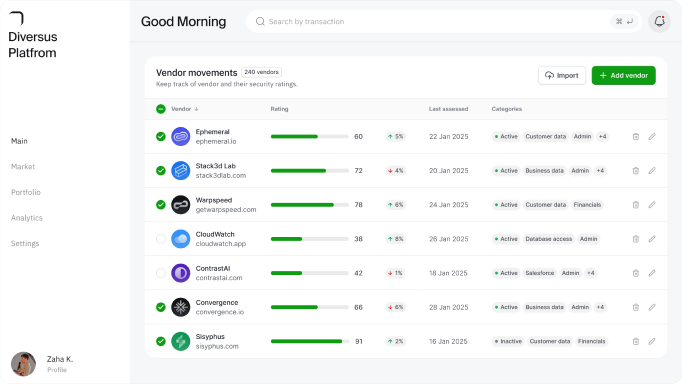Image resolution: width=682 pixels, height=384 pixels.
Task: Delete the Convergence vendor
Action: click(x=635, y=307)
